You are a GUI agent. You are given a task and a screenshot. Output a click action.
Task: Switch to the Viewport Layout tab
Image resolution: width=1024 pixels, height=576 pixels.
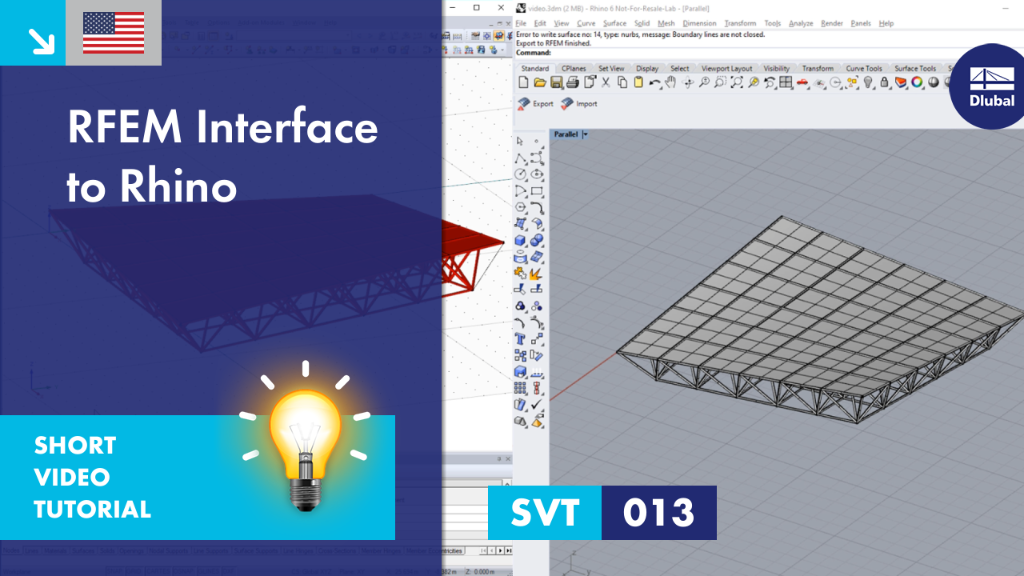pyautogui.click(x=726, y=69)
